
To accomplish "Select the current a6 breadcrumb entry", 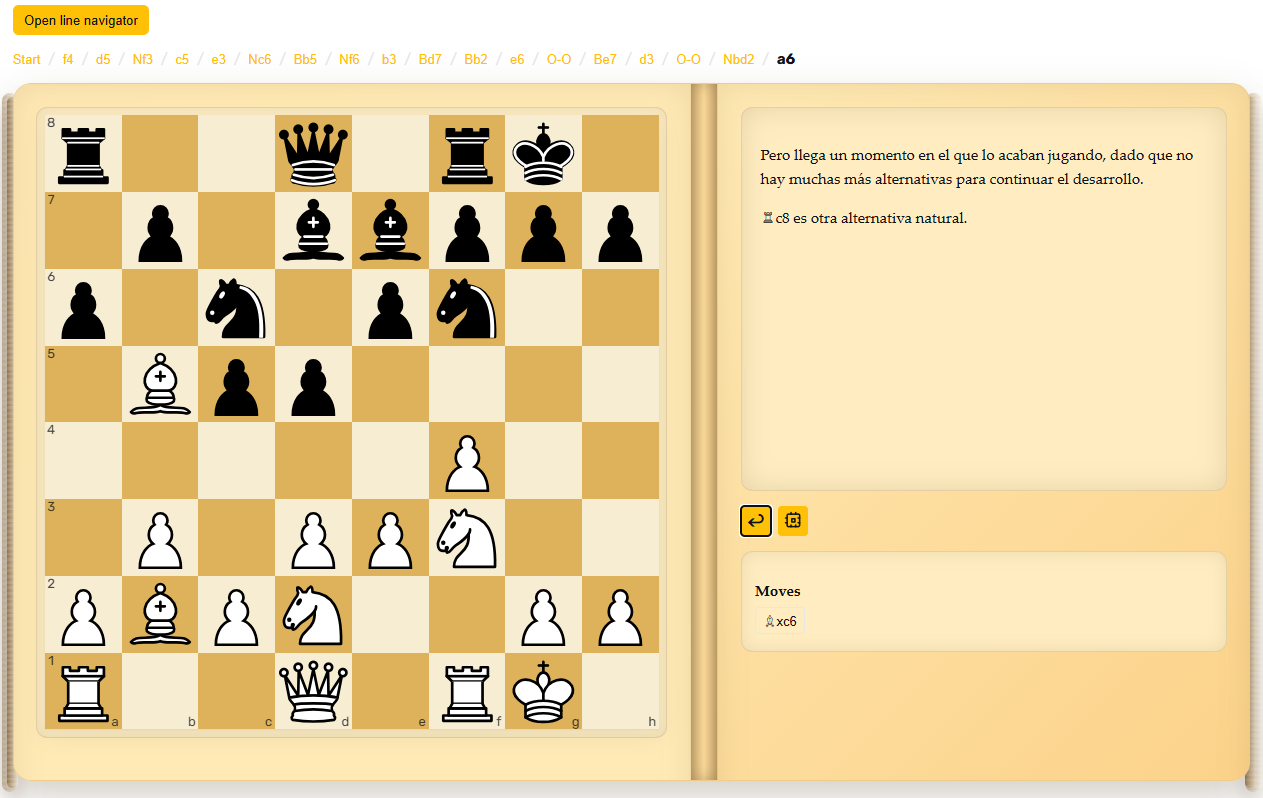I will (x=786, y=59).
